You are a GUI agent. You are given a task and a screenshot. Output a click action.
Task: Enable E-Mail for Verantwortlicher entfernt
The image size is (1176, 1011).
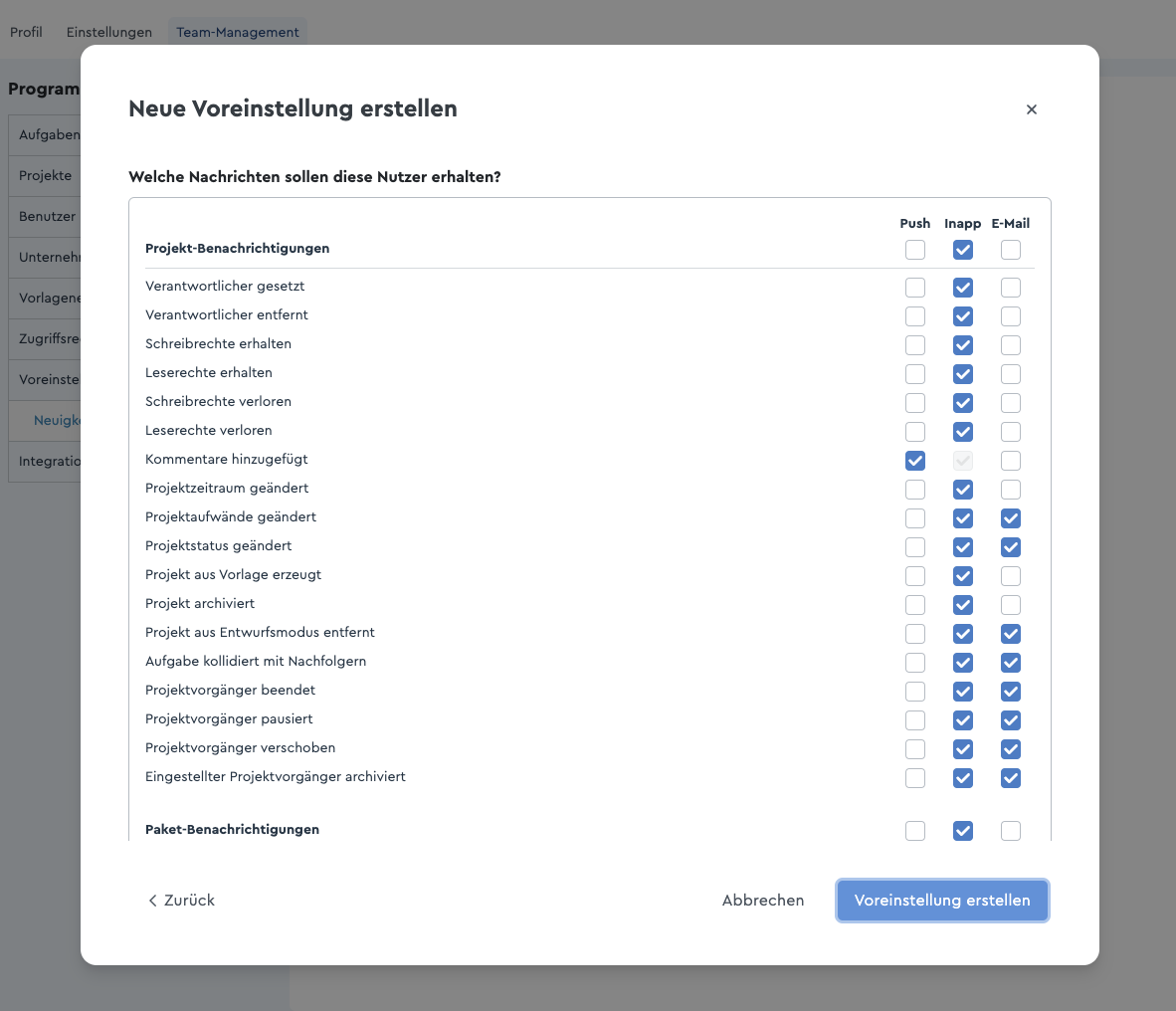tap(1010, 316)
